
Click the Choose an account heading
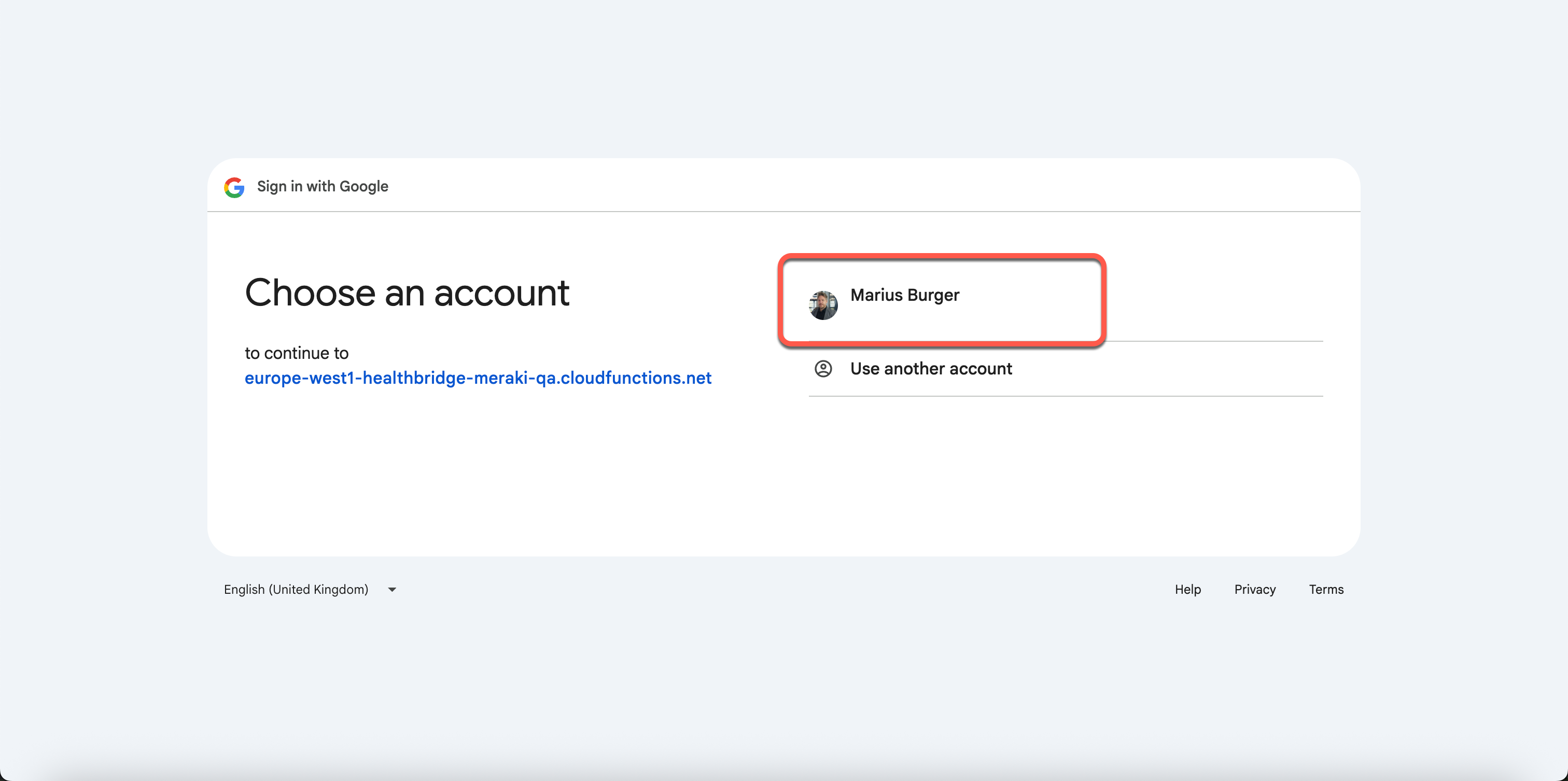(x=407, y=293)
